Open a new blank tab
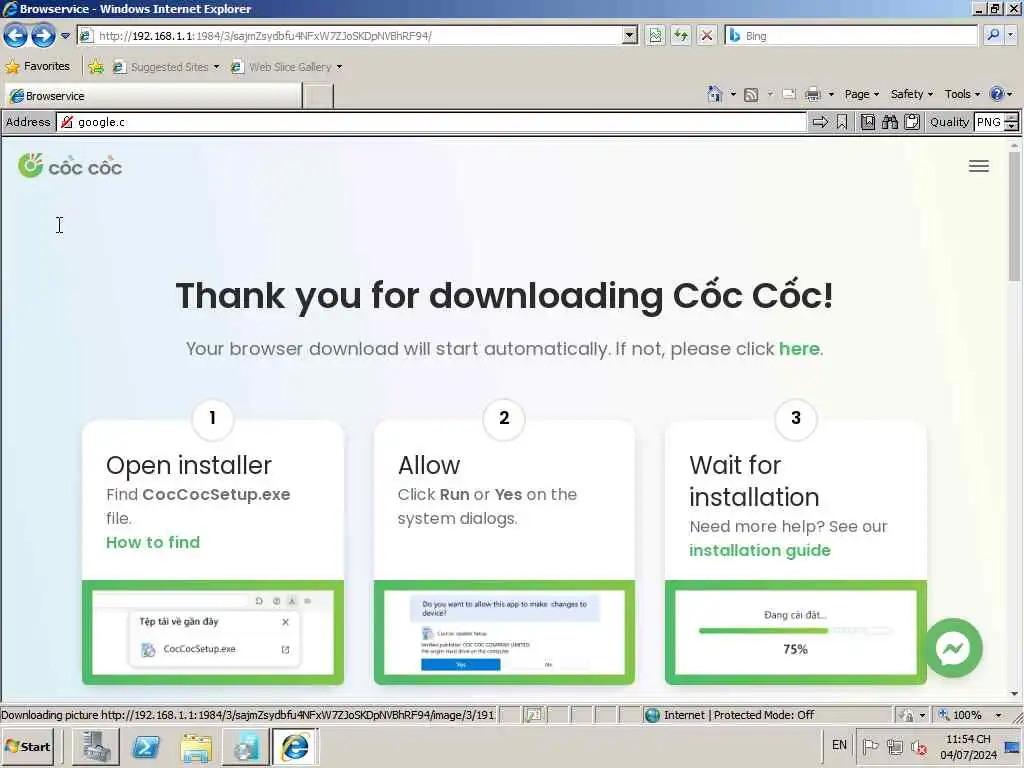 (x=318, y=95)
